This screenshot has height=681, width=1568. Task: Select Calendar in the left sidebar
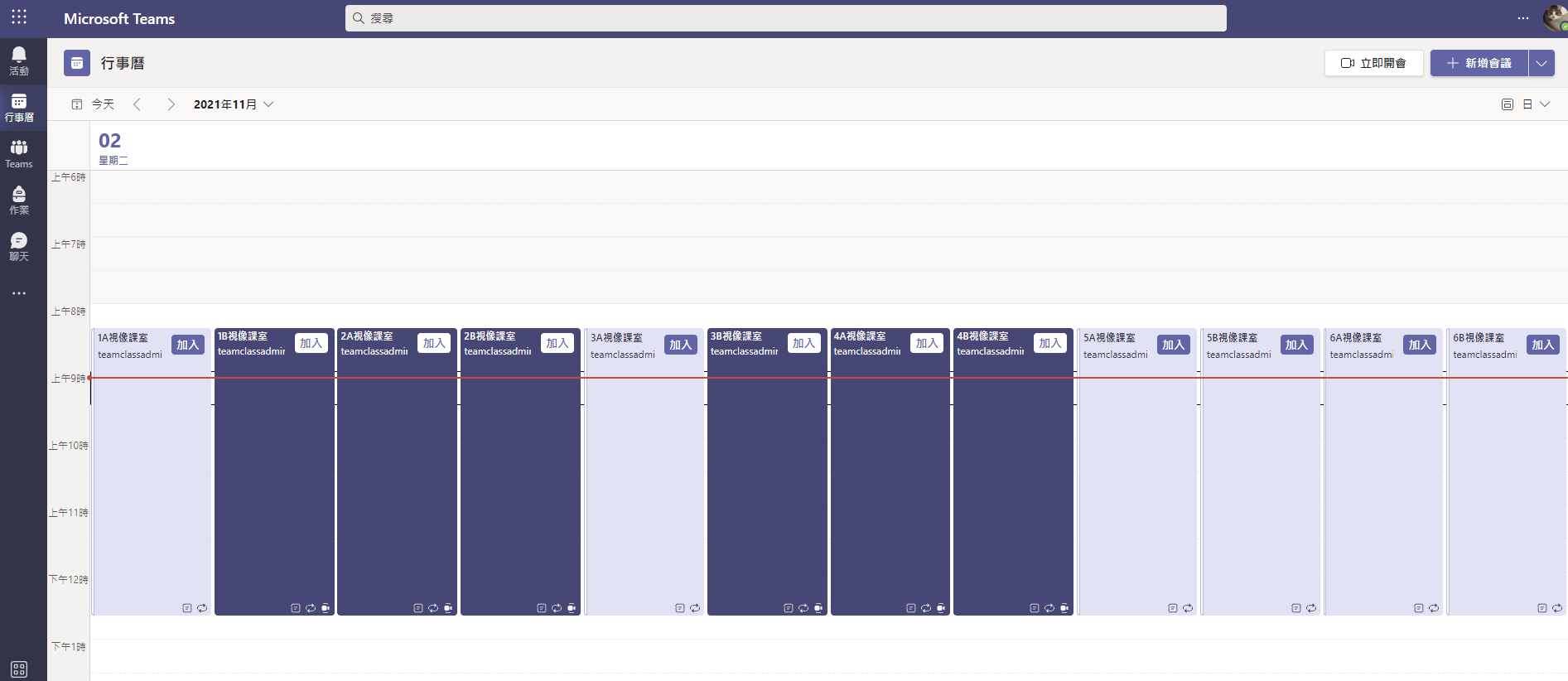click(x=19, y=108)
